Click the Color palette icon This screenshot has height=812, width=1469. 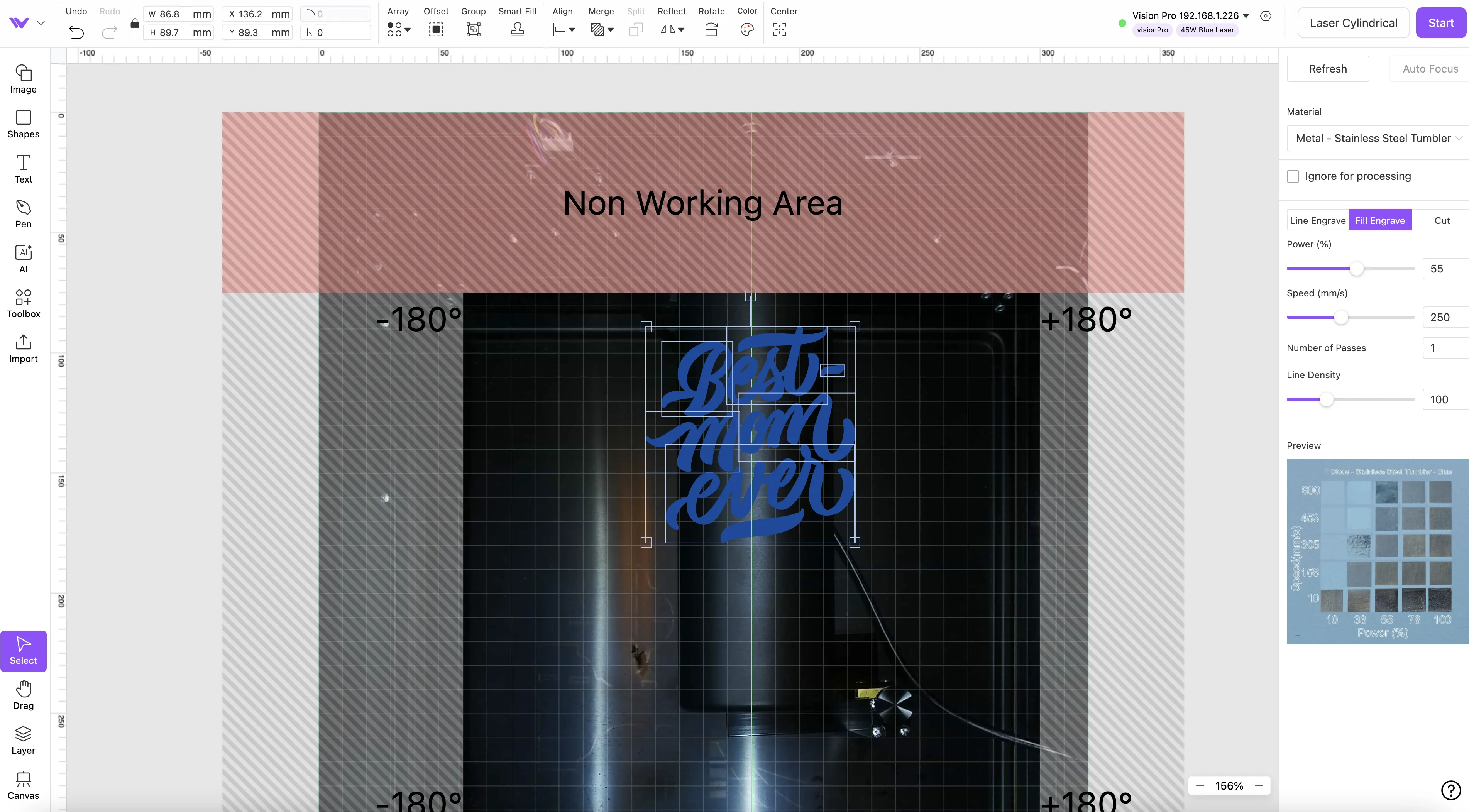pos(747,29)
